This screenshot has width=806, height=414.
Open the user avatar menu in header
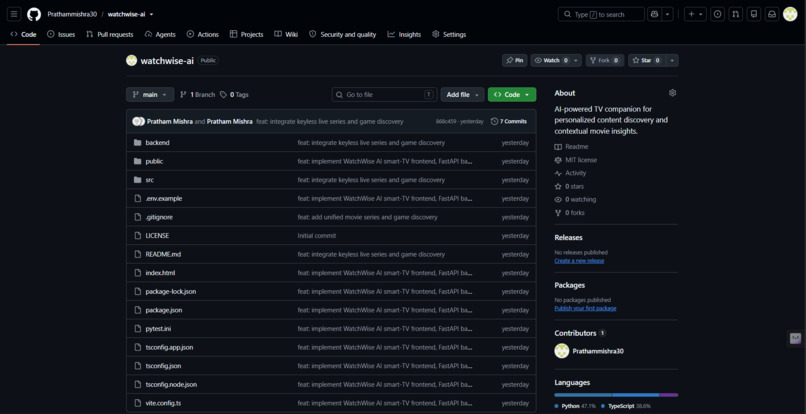coord(790,14)
